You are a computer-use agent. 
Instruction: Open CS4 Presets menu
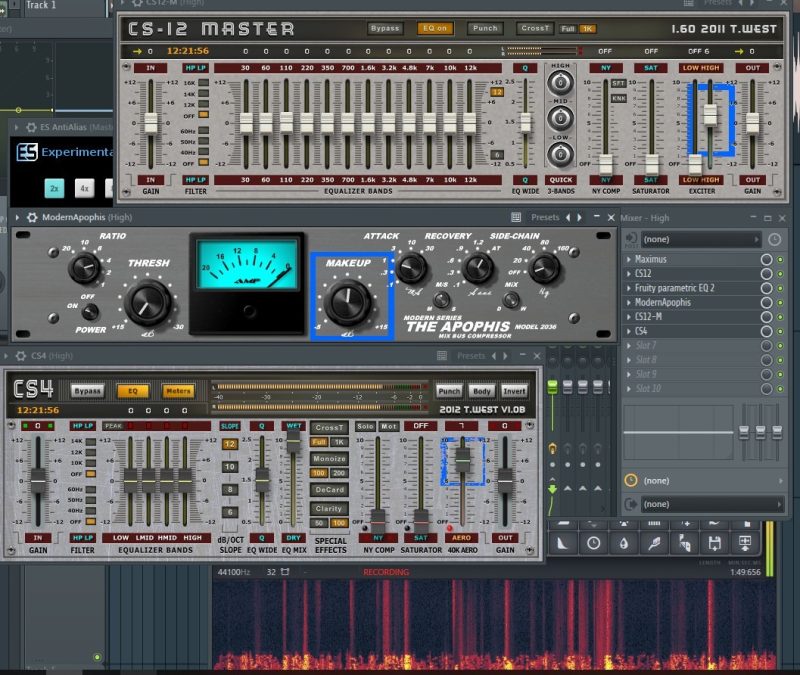pos(471,356)
